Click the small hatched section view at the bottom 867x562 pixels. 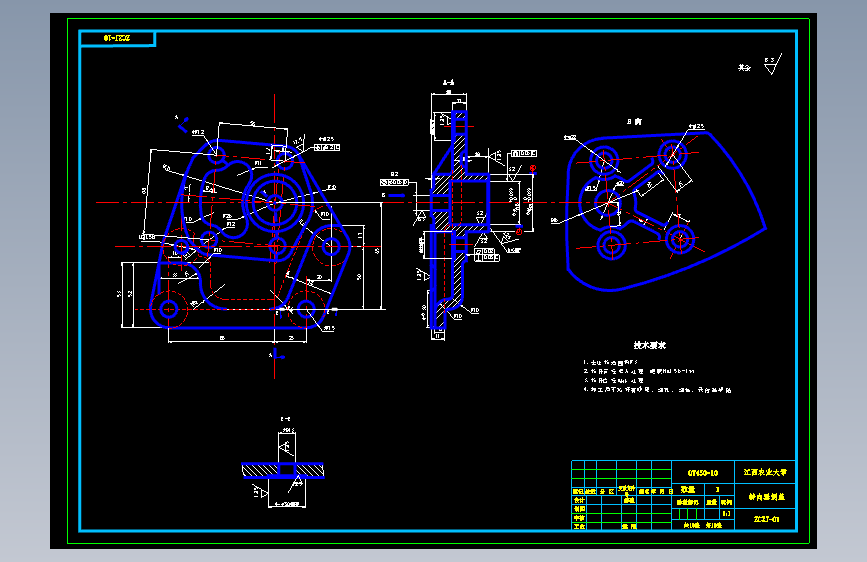coord(283,470)
